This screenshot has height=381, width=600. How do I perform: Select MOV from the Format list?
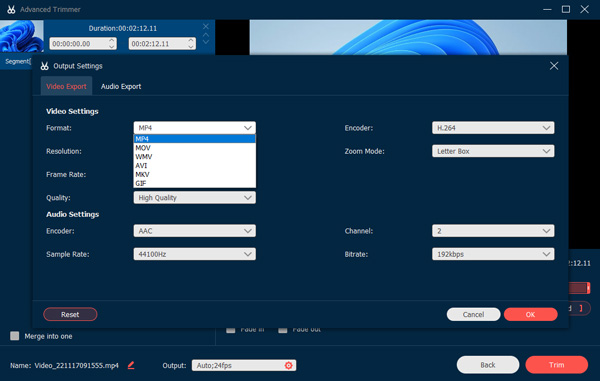coord(194,148)
